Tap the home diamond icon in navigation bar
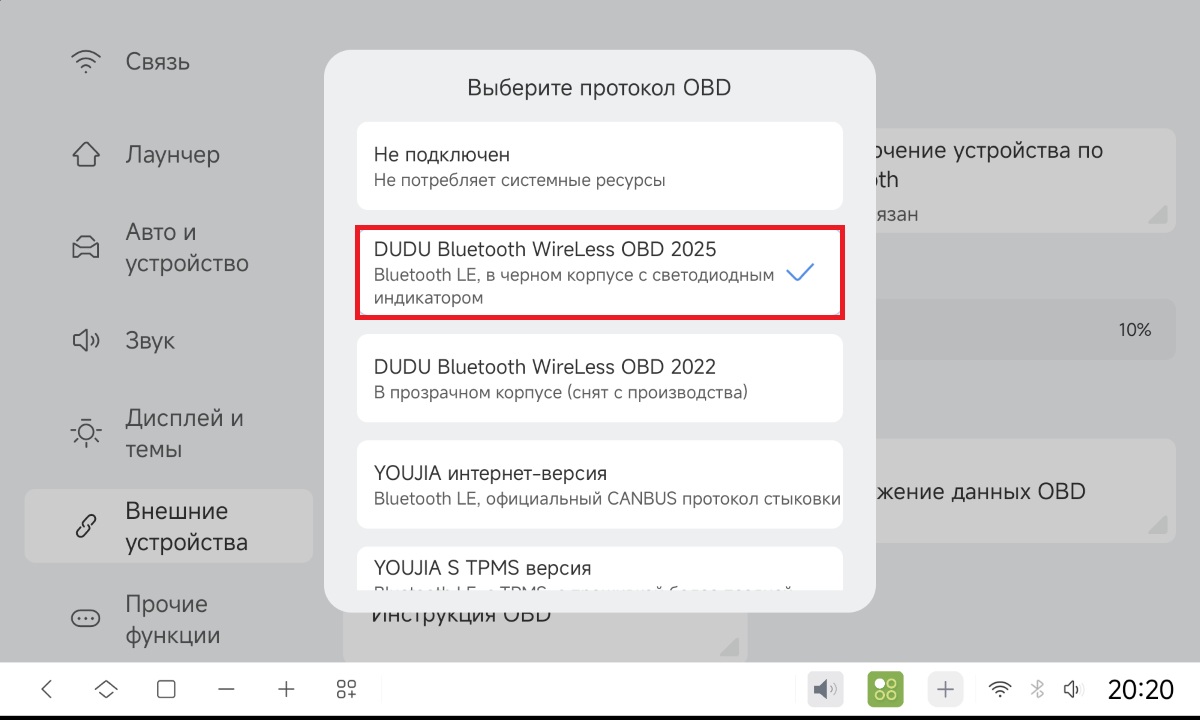1200x720 pixels. 106,689
